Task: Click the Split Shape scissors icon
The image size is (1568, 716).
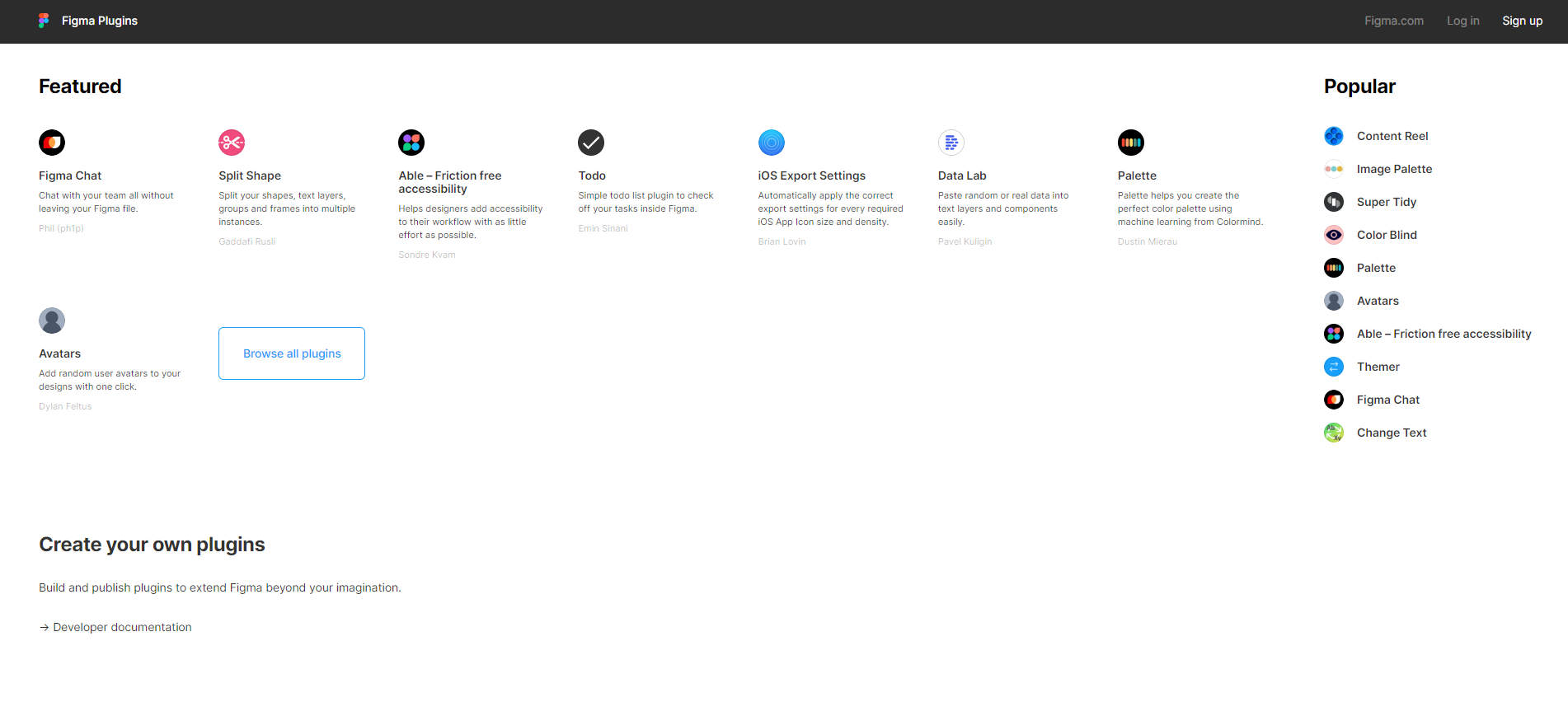Action: coord(232,143)
